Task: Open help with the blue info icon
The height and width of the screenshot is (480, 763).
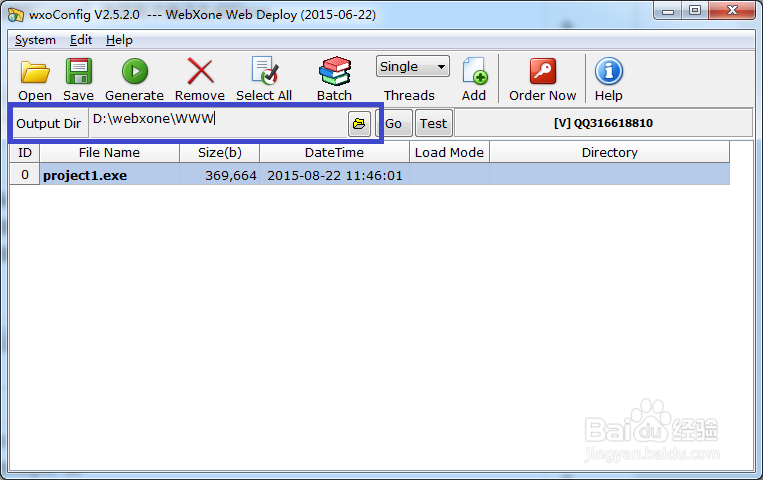Action: (609, 71)
